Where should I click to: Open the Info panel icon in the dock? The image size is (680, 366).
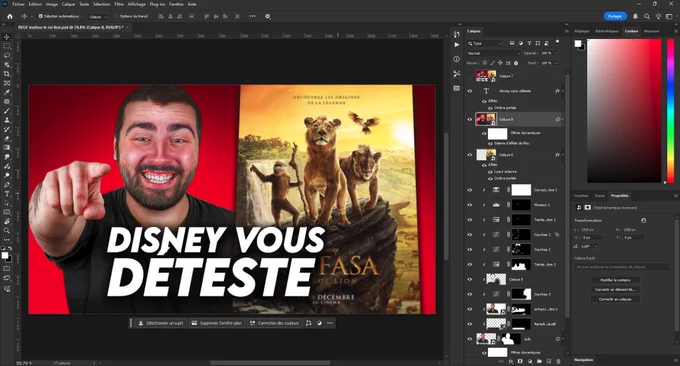coord(457,59)
